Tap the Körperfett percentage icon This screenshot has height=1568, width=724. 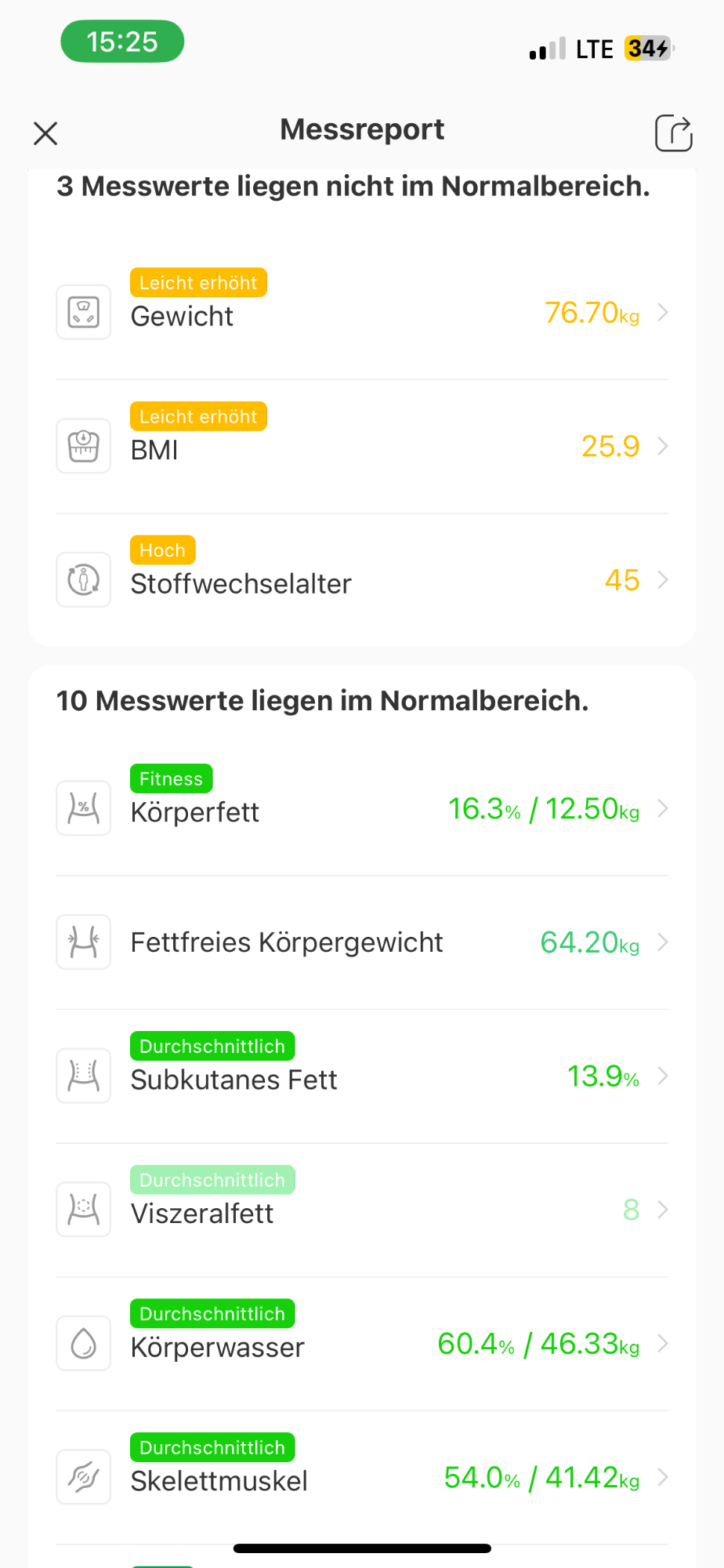coord(84,808)
